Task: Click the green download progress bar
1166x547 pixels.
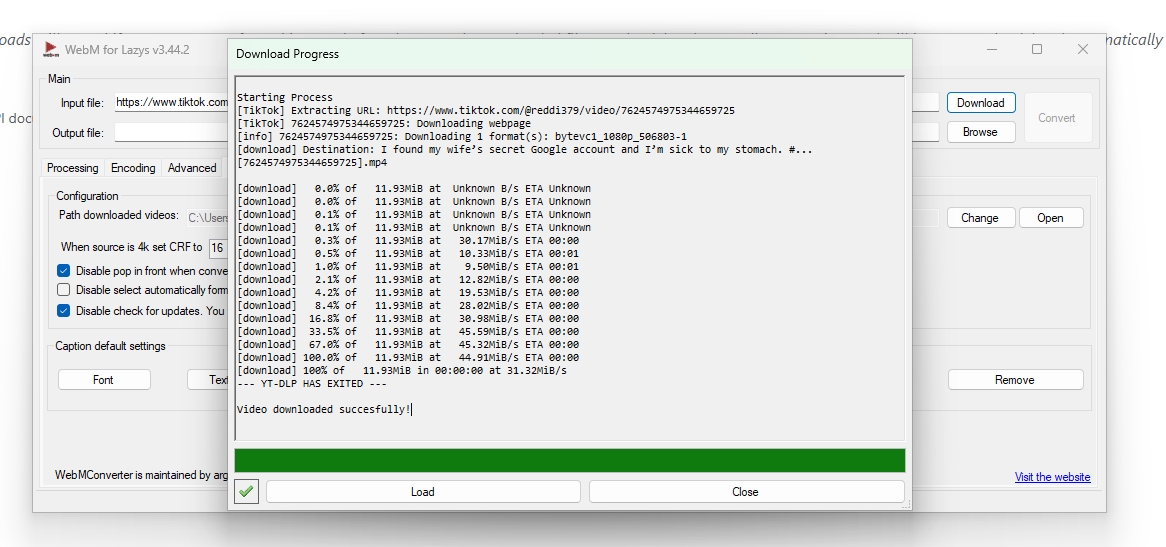Action: point(570,460)
